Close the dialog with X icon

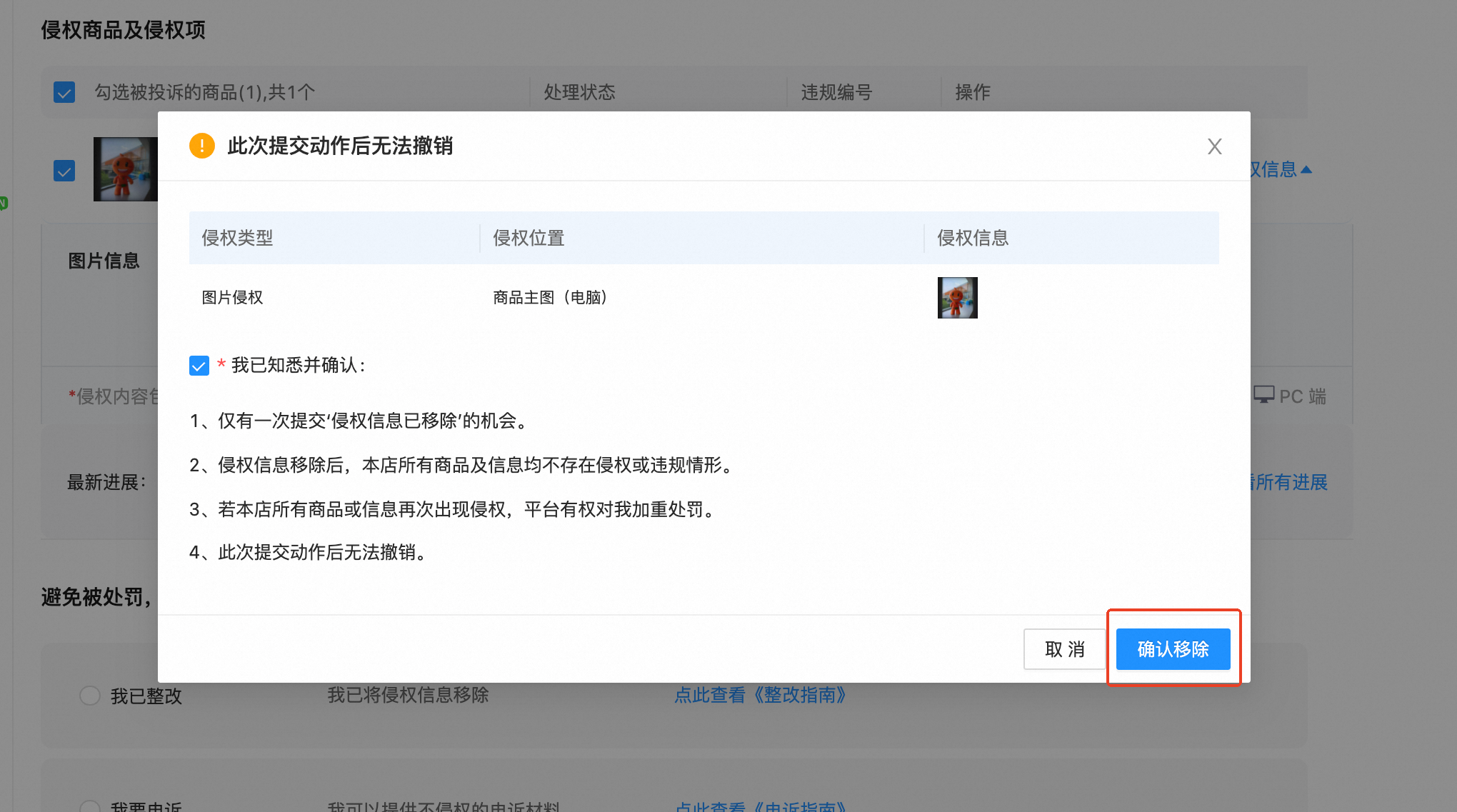pyautogui.click(x=1214, y=146)
